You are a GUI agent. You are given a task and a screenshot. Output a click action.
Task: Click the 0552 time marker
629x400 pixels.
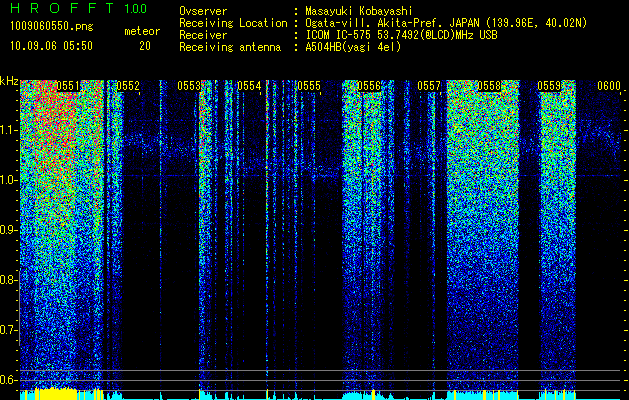[x=128, y=86]
